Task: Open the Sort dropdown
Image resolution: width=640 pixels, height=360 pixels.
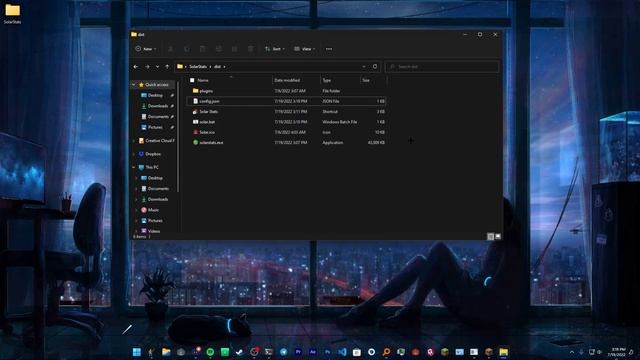Action: click(x=275, y=49)
